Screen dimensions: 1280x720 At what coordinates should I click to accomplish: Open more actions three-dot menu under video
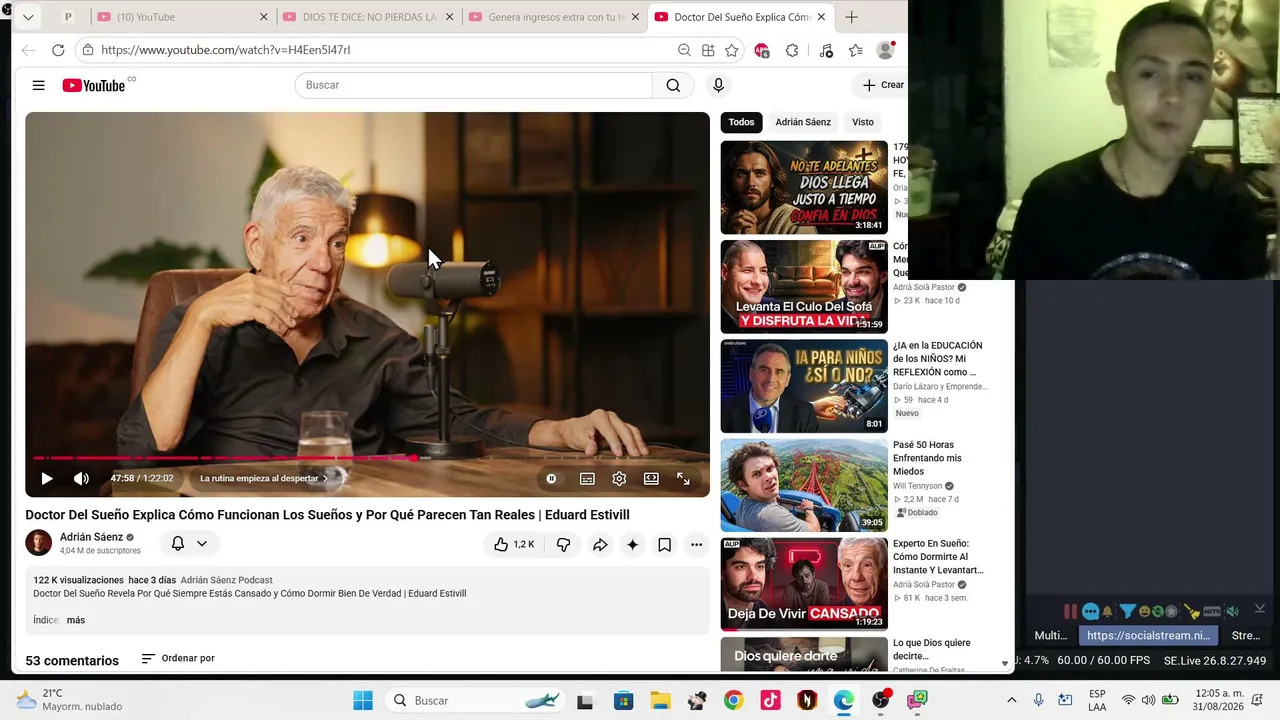696,544
